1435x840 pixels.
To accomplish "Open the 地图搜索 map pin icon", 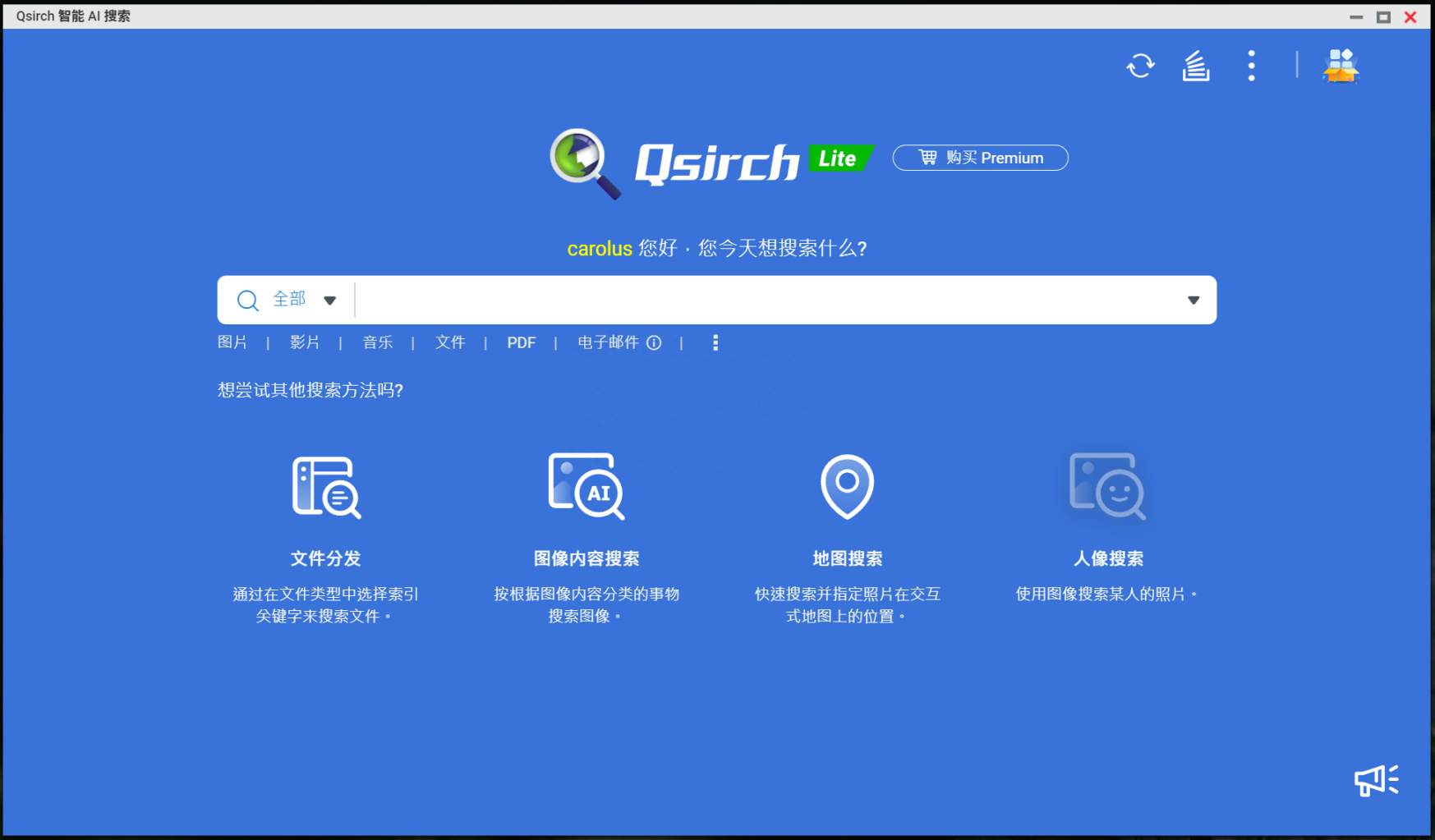I will [847, 486].
